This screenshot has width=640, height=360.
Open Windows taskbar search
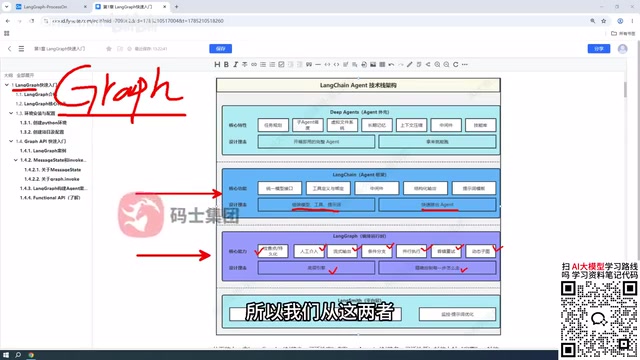[x=18, y=355]
